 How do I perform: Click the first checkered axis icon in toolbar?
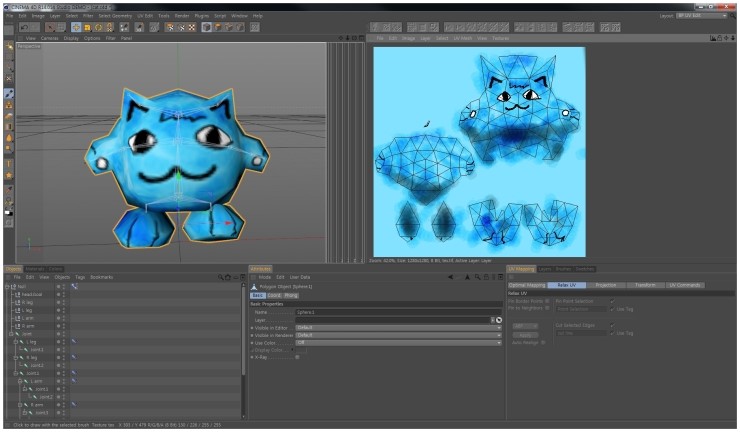coord(170,27)
